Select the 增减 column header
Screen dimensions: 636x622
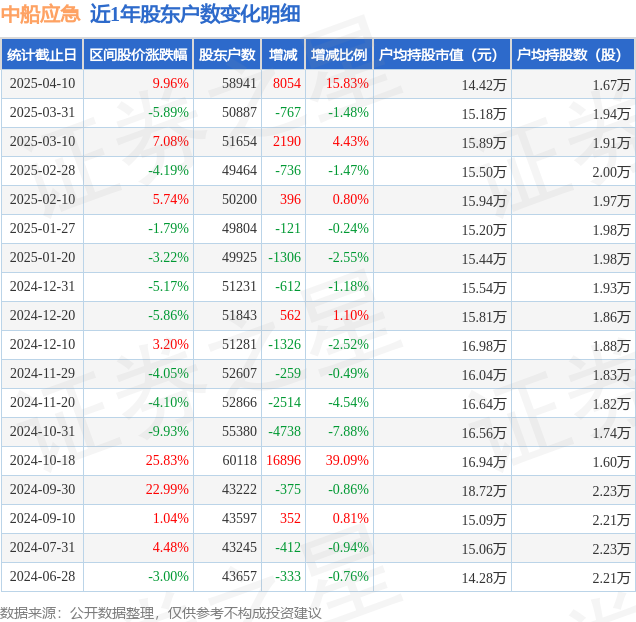pyautogui.click(x=283, y=54)
